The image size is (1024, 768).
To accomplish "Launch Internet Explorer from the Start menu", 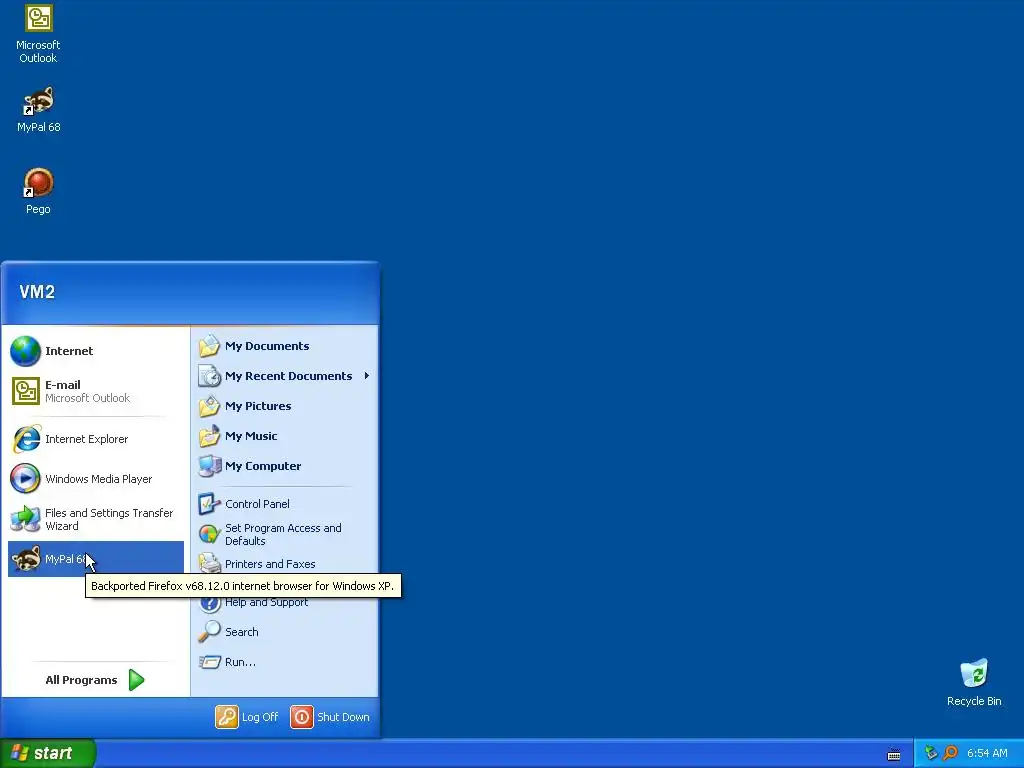I will click(x=96, y=439).
